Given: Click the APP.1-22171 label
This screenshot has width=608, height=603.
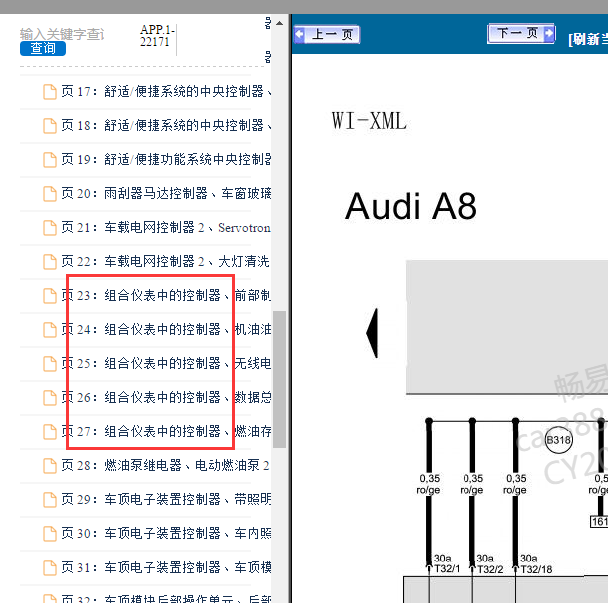Looking at the screenshot, I should 157,36.
